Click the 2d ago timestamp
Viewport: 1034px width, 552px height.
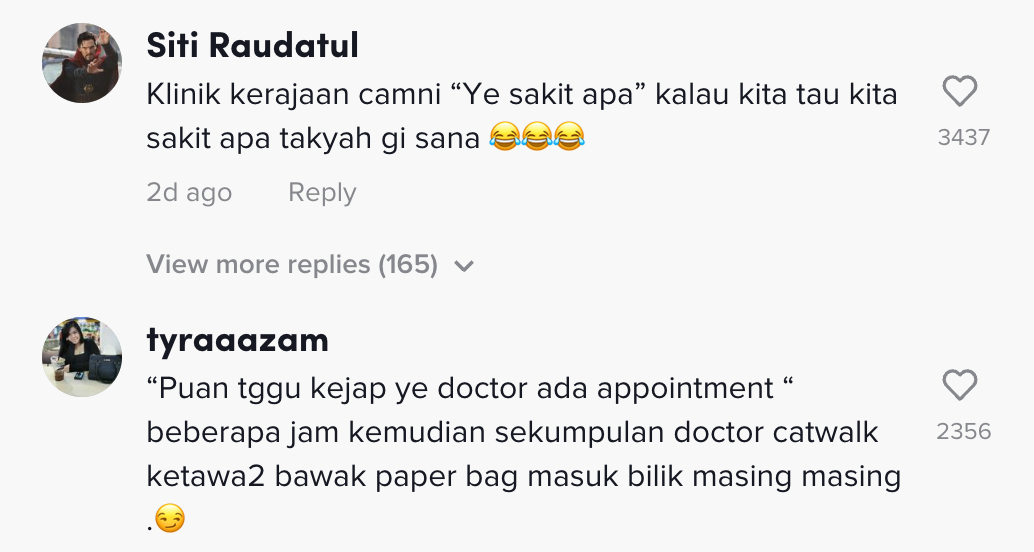click(189, 193)
